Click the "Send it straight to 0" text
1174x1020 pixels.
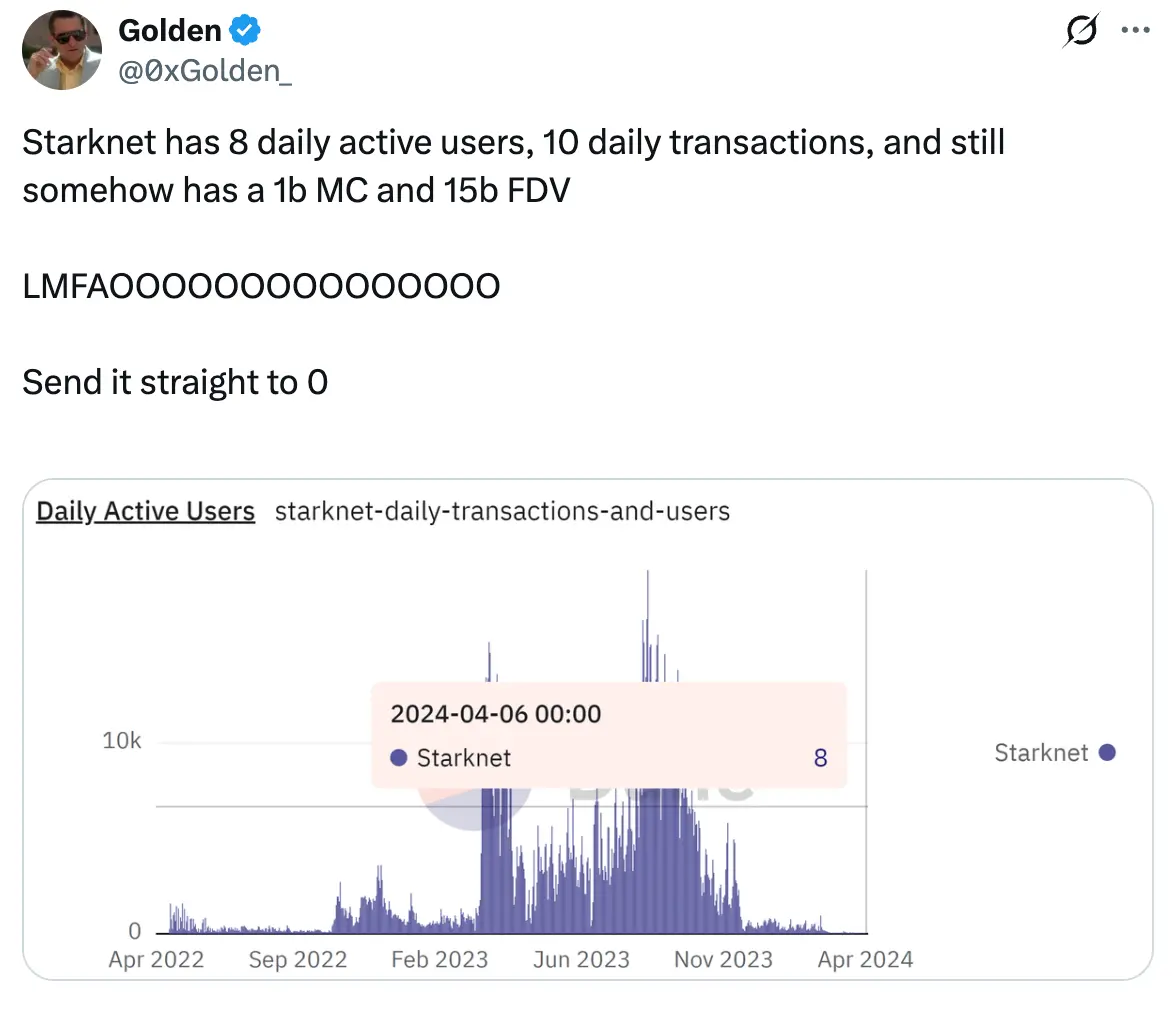click(x=175, y=382)
